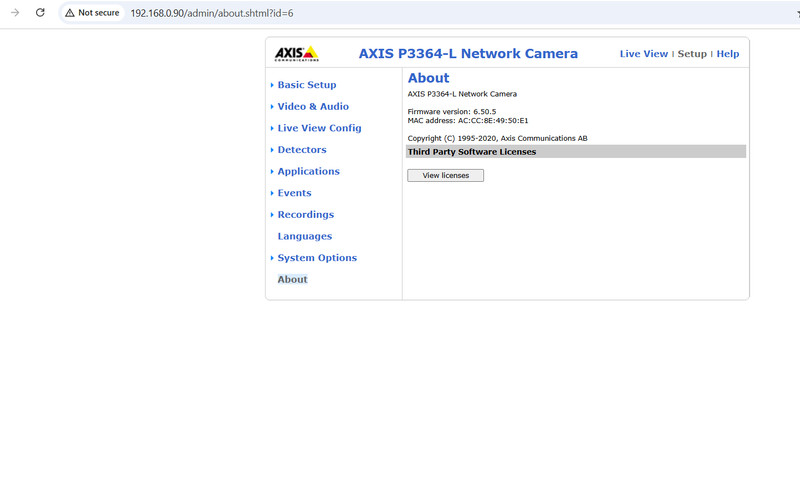Click the address bar URL

coord(212,13)
